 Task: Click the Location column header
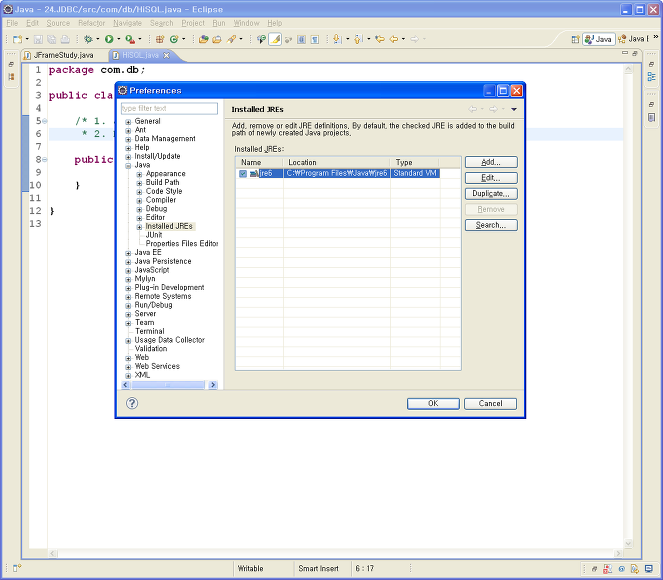337,162
